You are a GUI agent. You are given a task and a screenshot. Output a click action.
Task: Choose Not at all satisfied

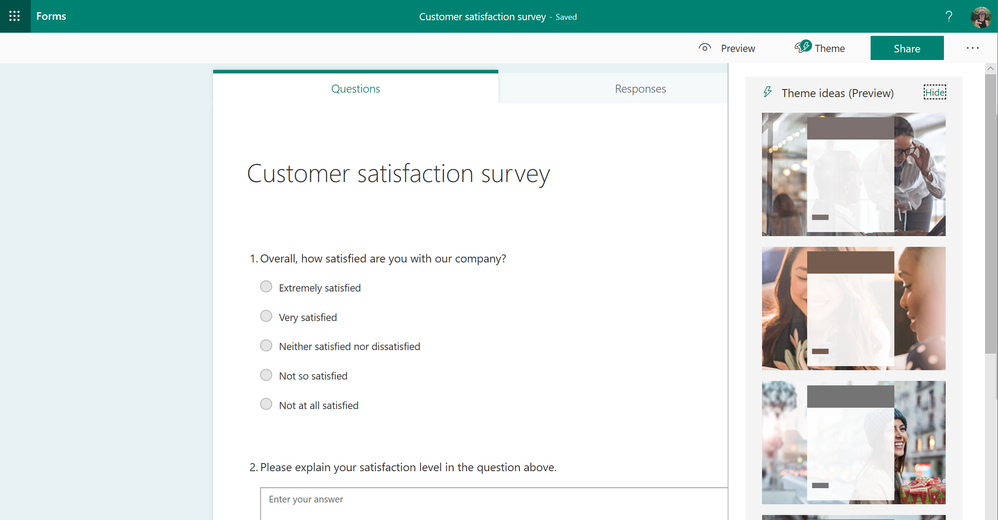266,404
